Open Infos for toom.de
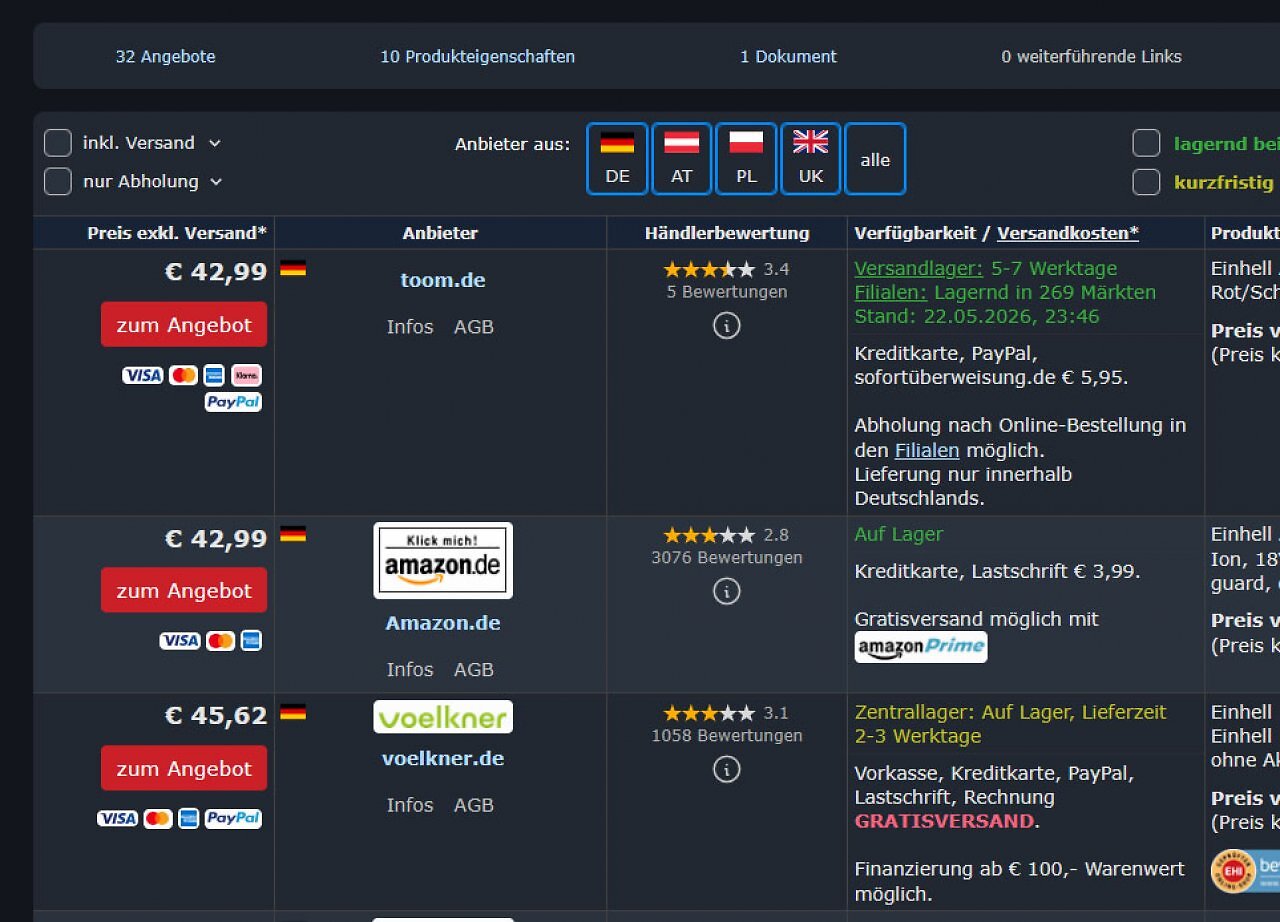This screenshot has height=922, width=1280. [x=410, y=327]
